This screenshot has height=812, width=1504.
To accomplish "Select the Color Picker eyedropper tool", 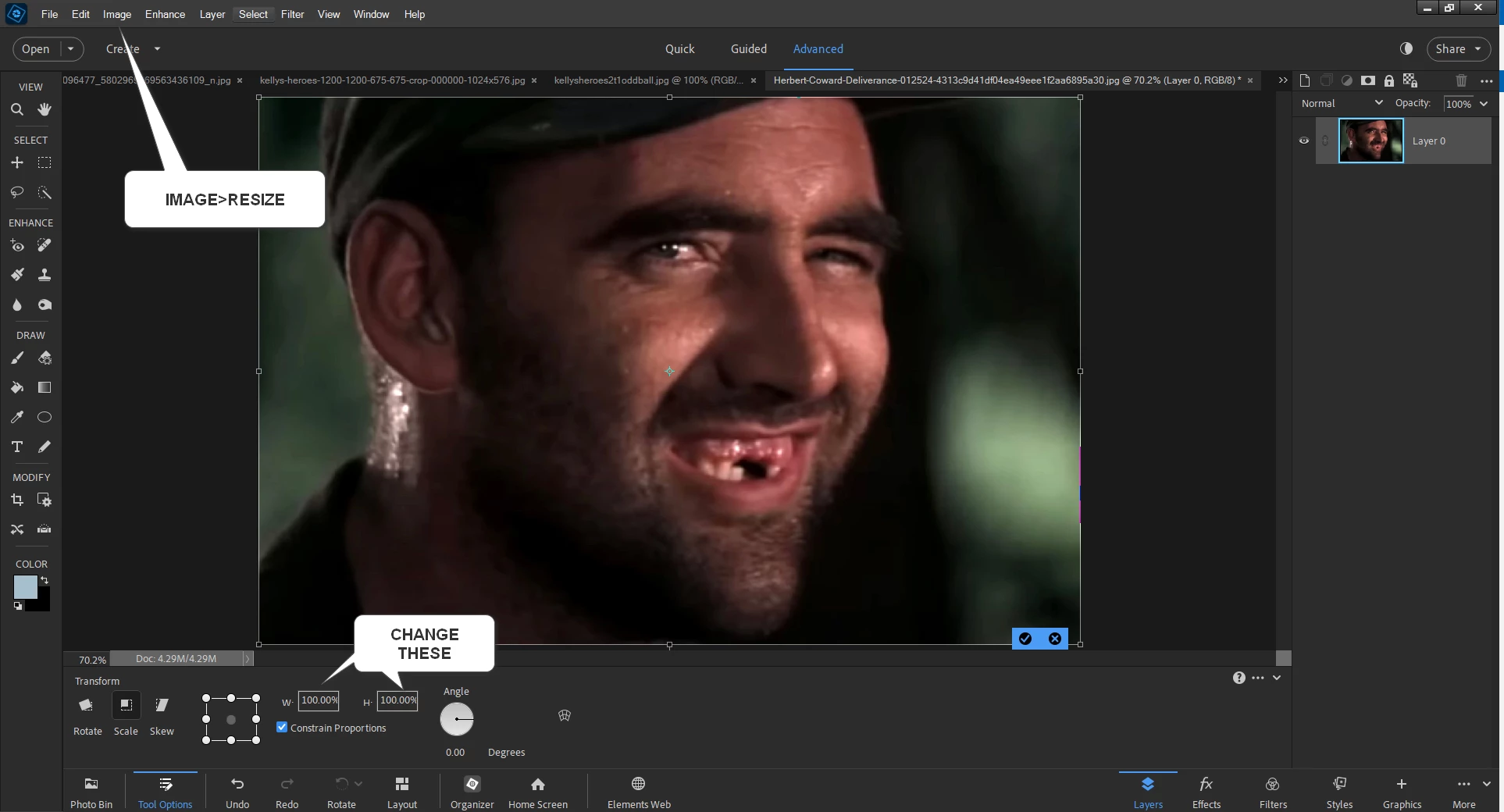I will pyautogui.click(x=17, y=417).
